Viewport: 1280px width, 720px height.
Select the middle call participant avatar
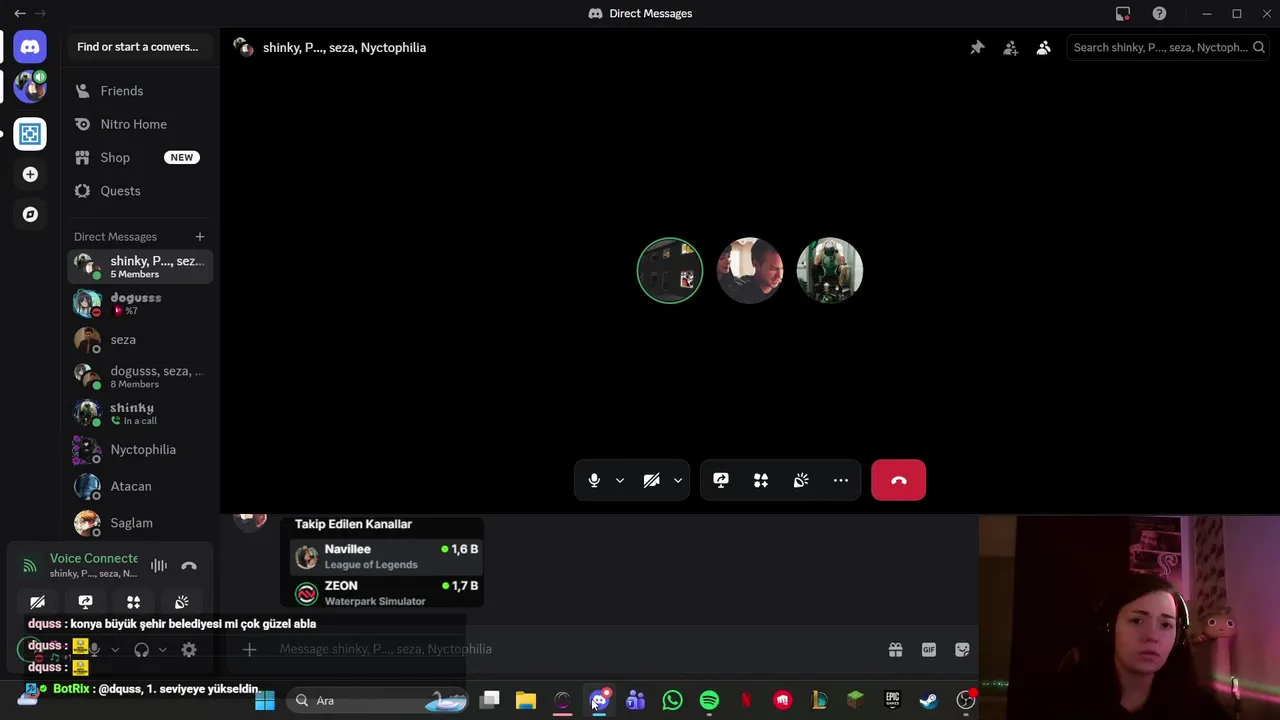click(750, 270)
